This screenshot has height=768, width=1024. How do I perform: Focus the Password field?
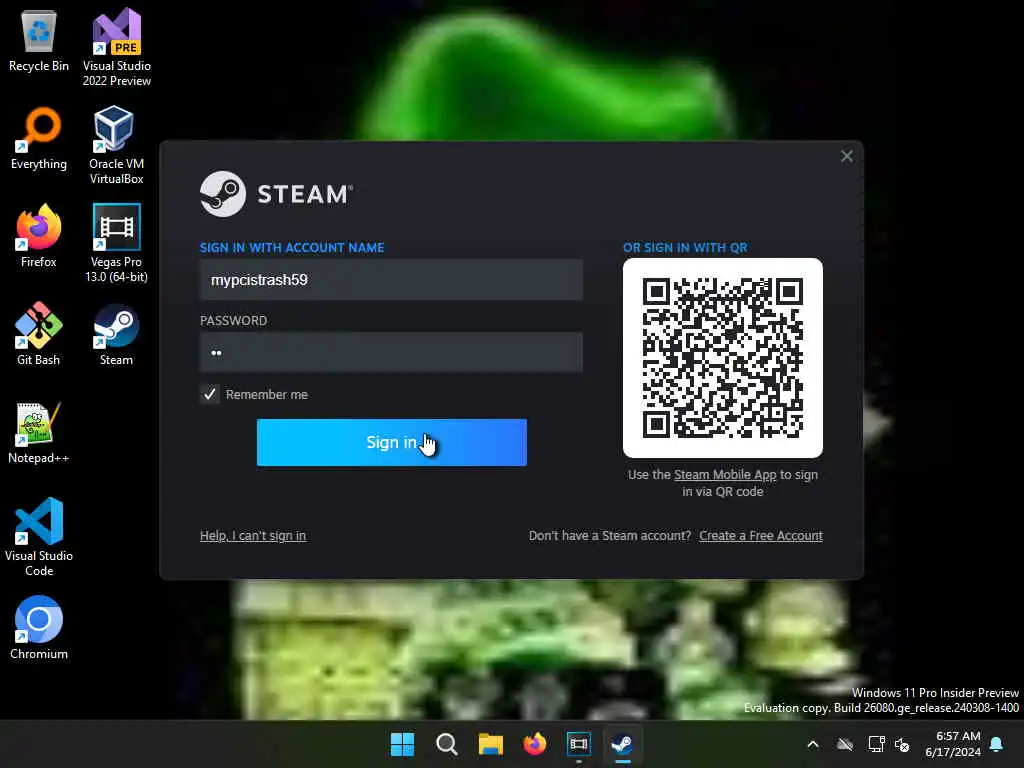tap(391, 353)
